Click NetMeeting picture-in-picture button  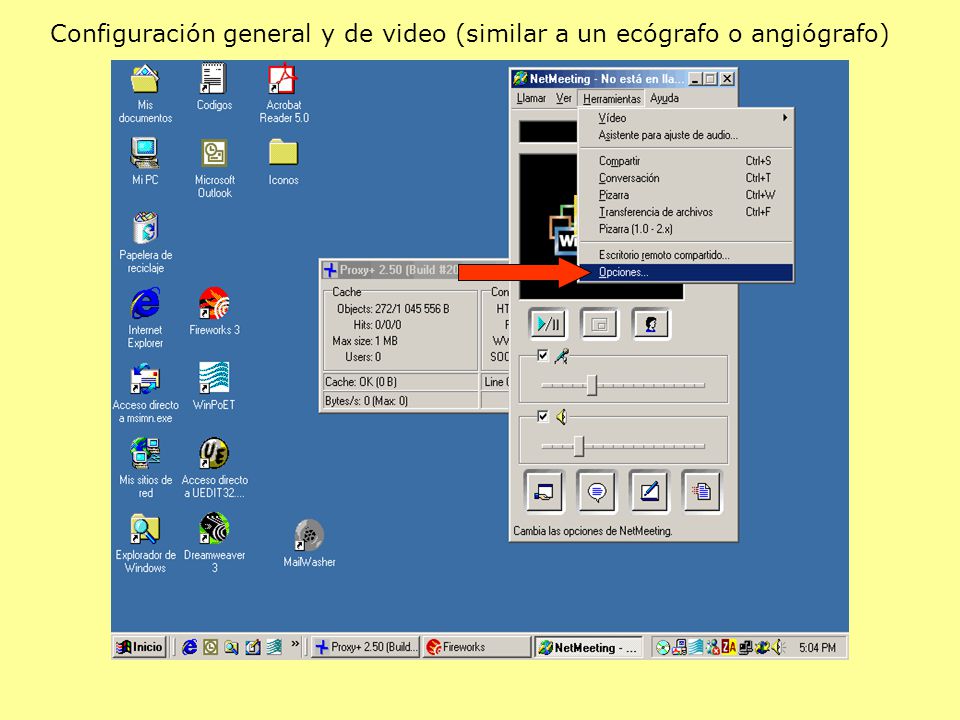tap(599, 324)
